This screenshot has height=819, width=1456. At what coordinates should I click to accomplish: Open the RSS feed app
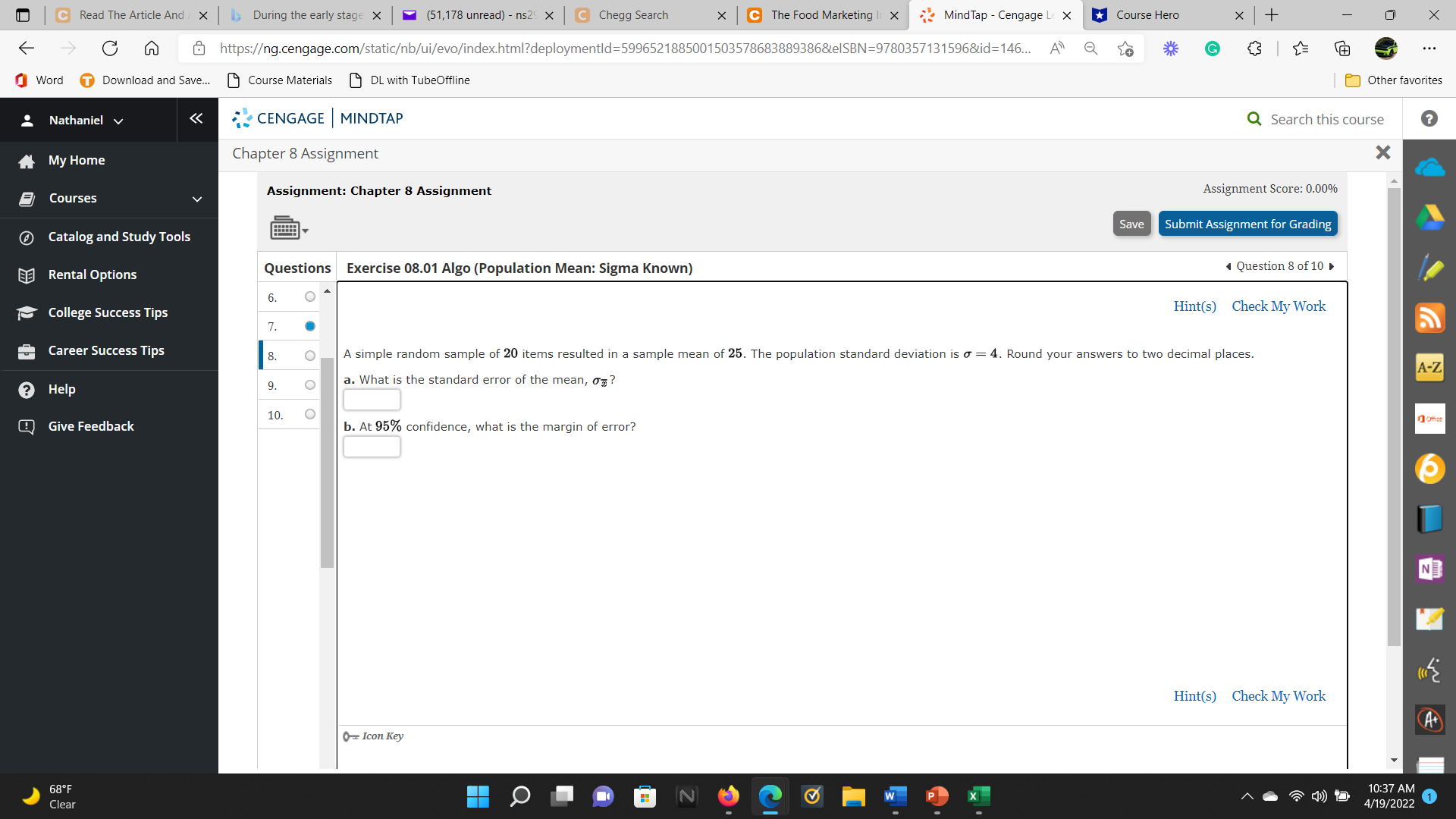(x=1430, y=318)
